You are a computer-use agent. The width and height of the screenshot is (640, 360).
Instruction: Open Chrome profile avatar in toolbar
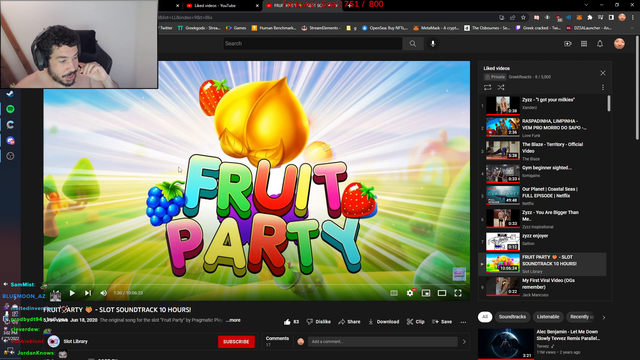pos(622,17)
